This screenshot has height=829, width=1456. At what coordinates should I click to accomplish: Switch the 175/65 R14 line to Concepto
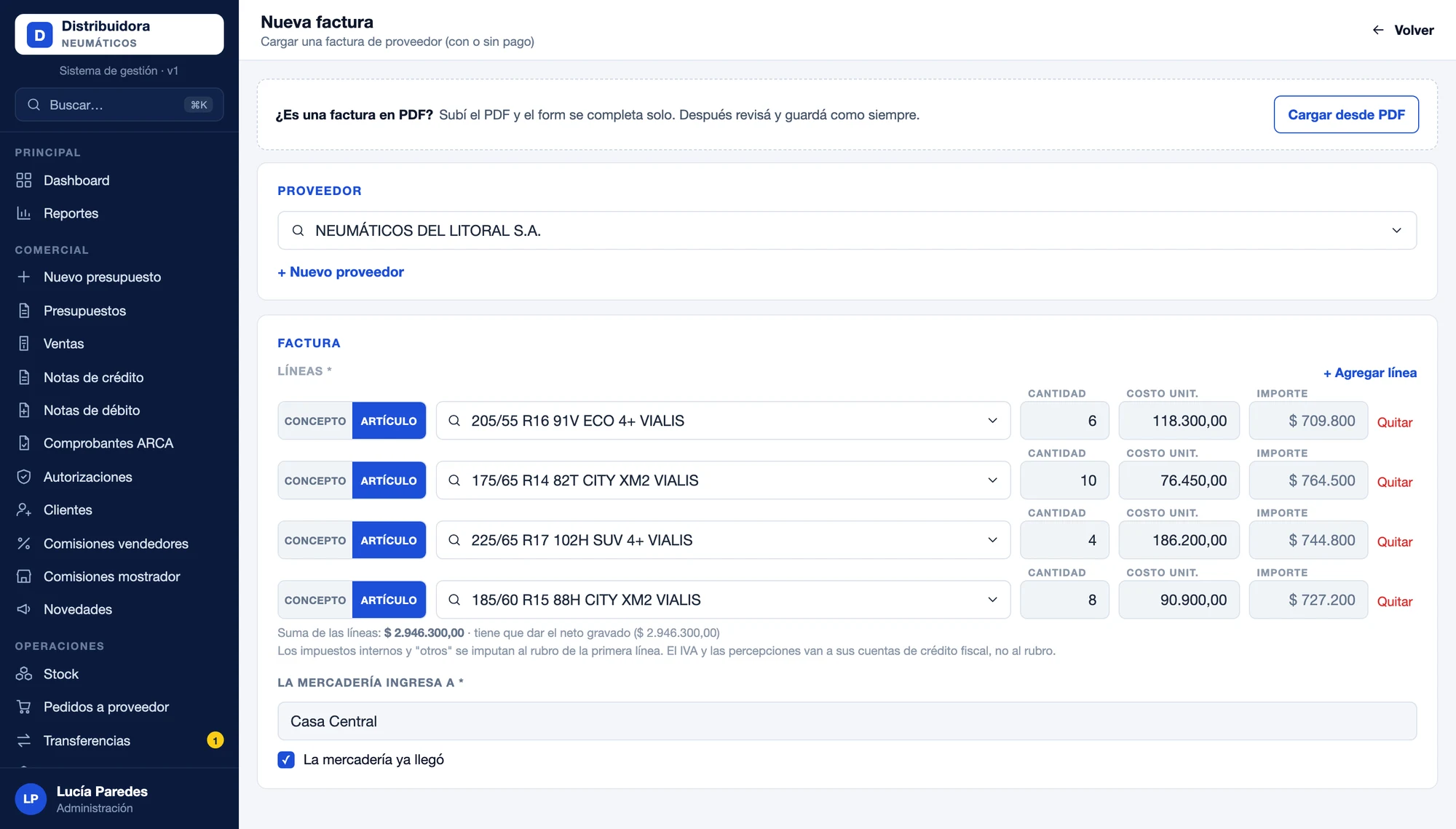pos(315,480)
